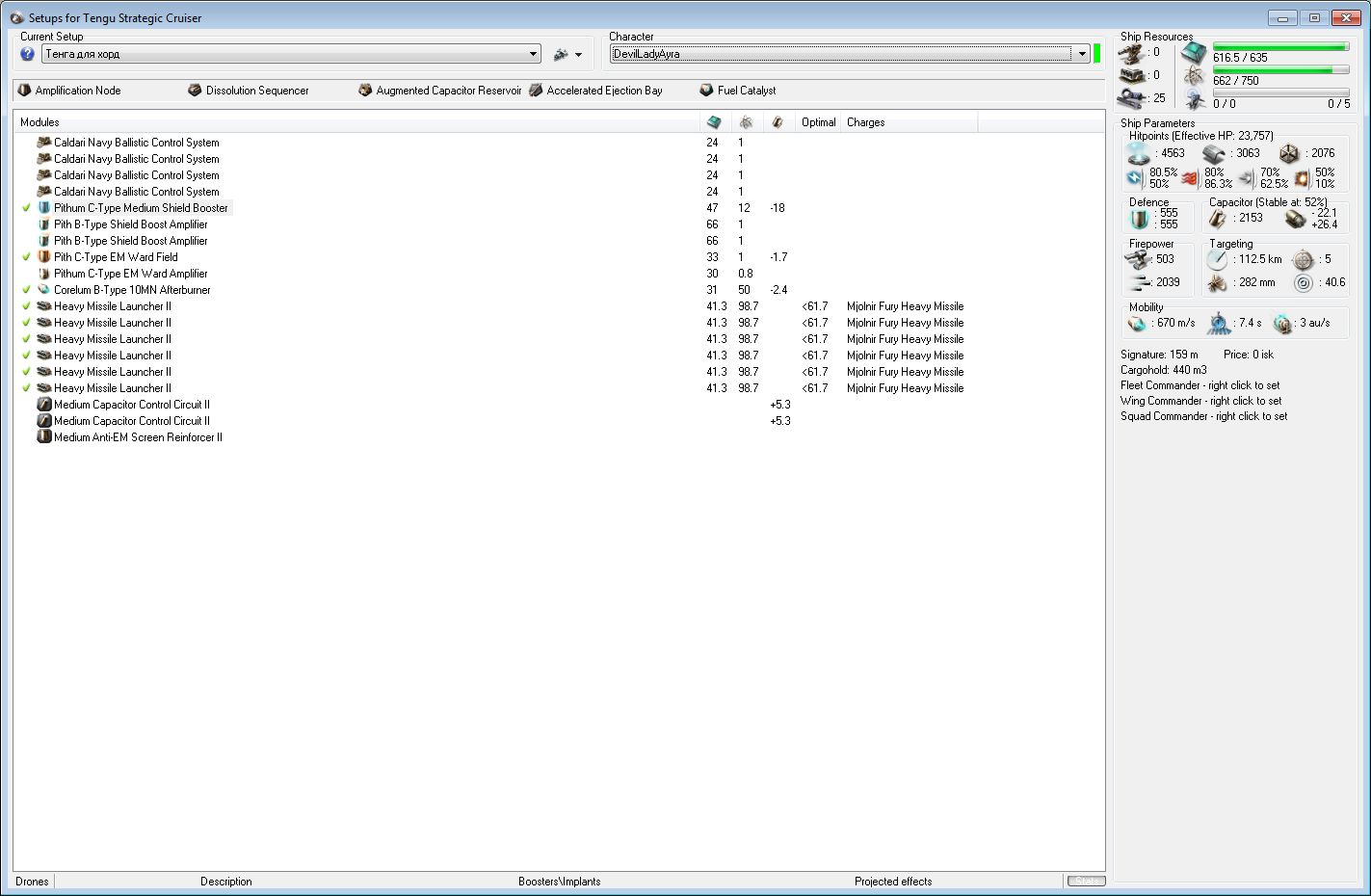Select the Pithum C-Type Medium Shield Booster name

pos(141,208)
